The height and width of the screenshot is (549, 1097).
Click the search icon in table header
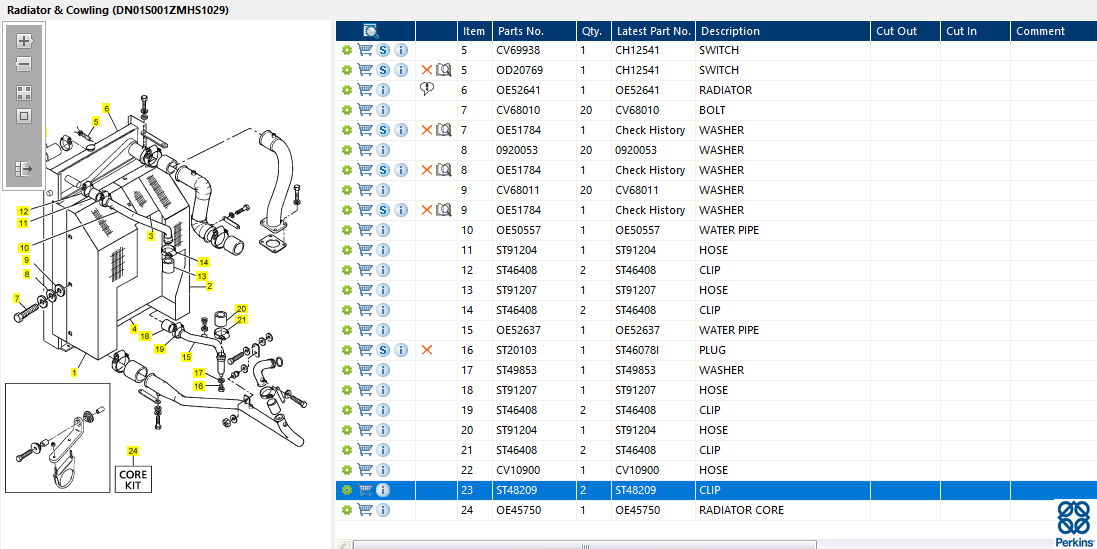tap(371, 31)
